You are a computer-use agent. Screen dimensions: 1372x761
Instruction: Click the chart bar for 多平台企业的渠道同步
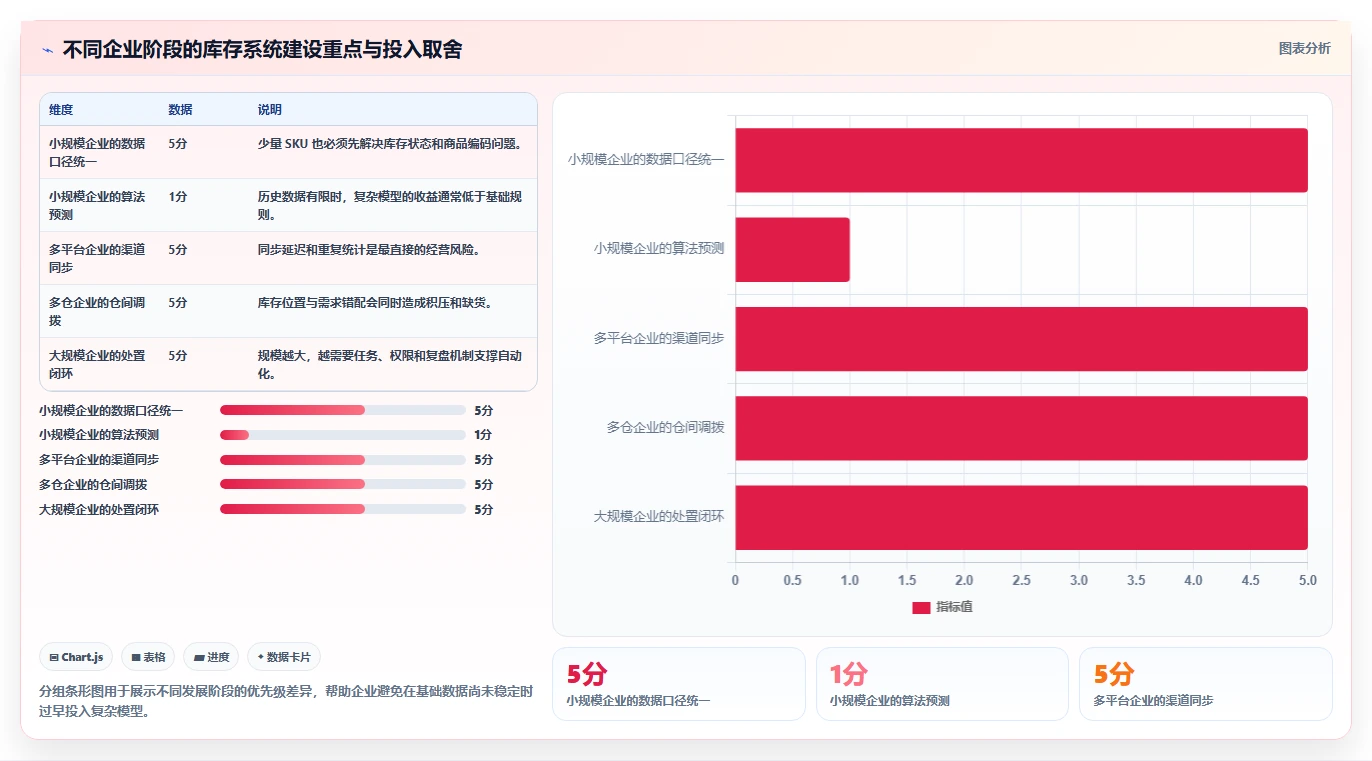1021,339
